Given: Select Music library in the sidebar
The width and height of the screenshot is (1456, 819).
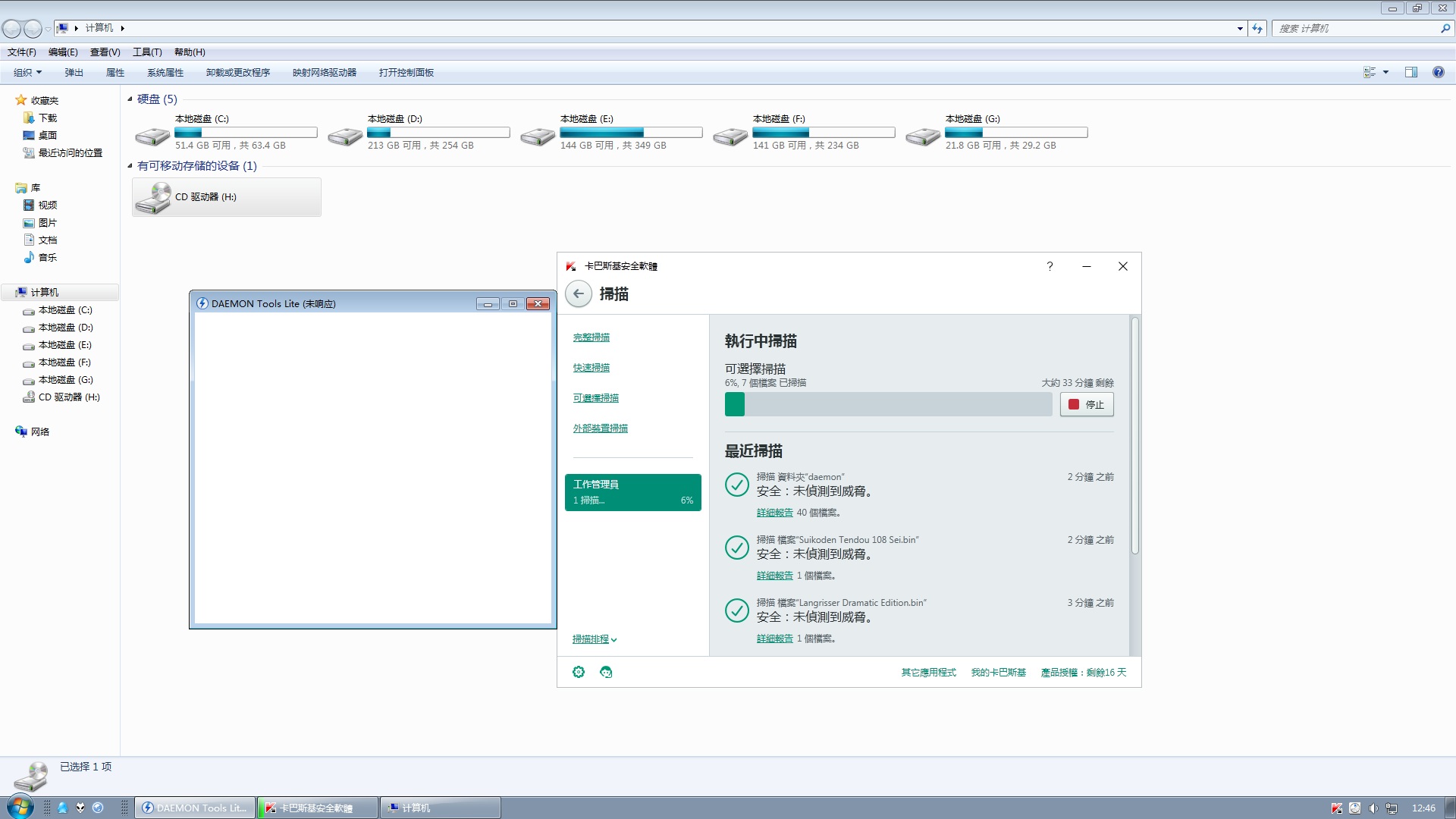Looking at the screenshot, I should [48, 258].
